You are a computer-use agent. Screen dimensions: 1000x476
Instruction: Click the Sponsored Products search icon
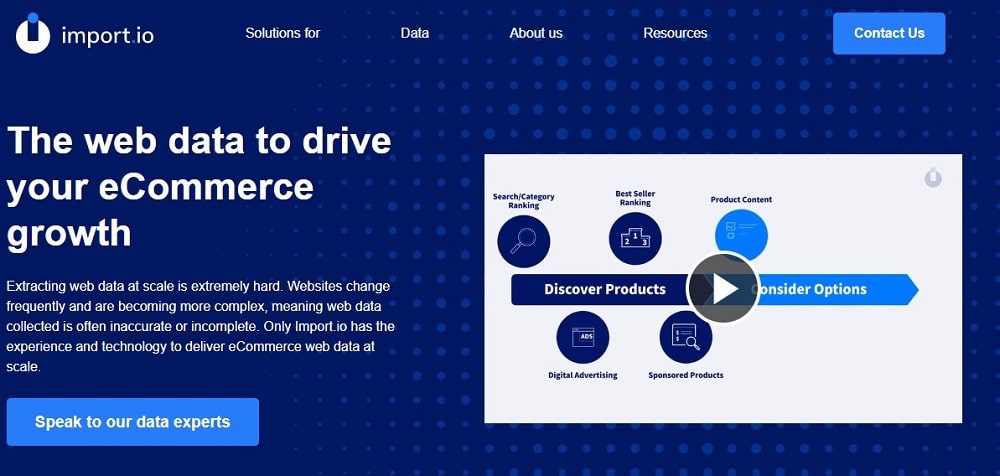point(686,336)
